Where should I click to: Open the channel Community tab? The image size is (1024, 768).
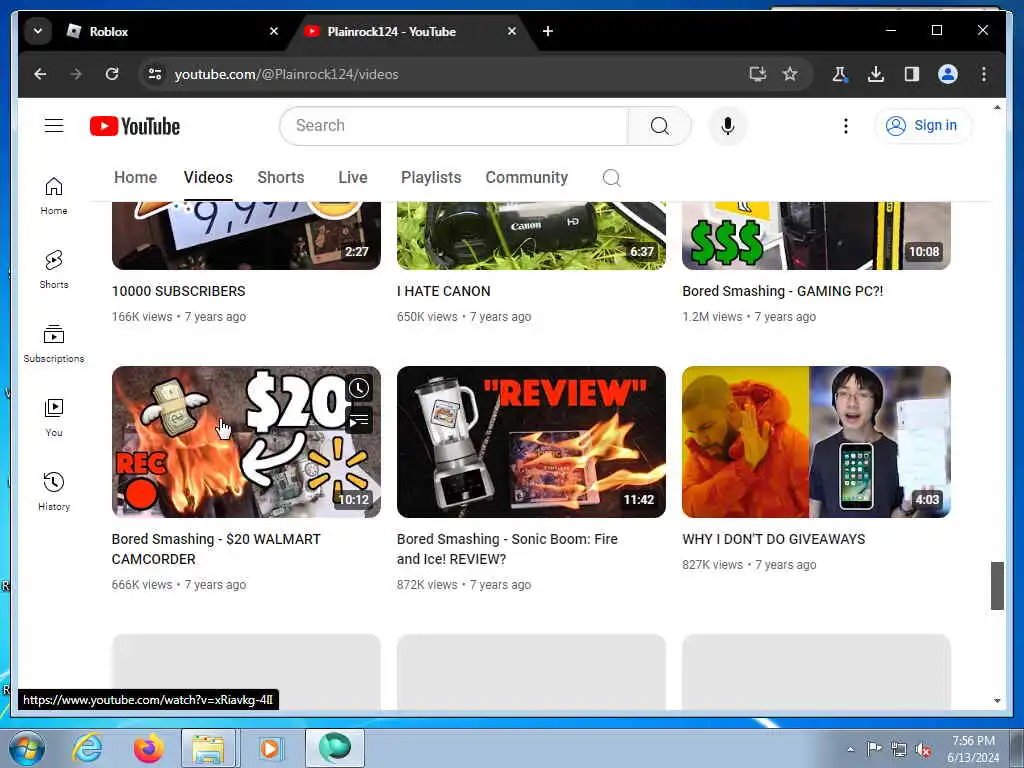click(x=526, y=178)
